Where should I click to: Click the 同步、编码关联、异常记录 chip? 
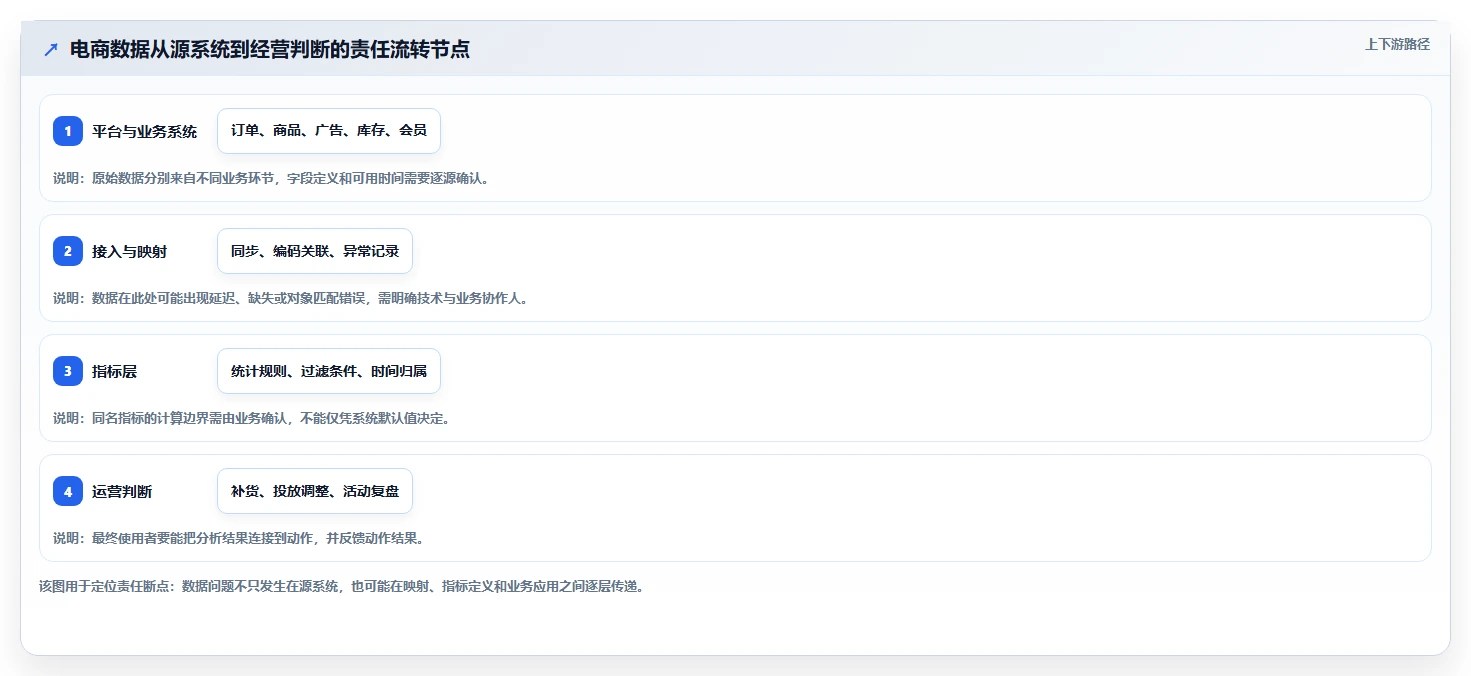(x=315, y=251)
